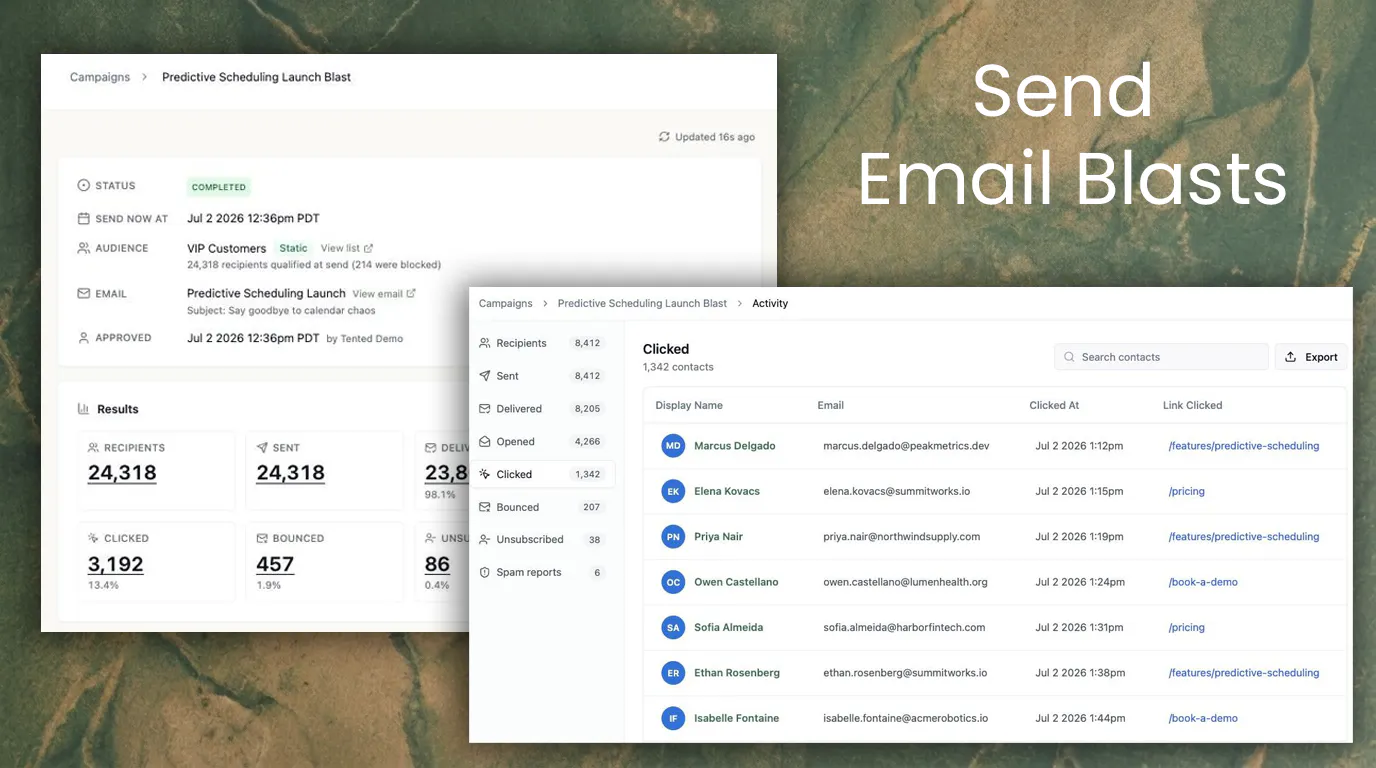
Task: Click the paper plane icon on the Sent results card
Action: click(262, 448)
